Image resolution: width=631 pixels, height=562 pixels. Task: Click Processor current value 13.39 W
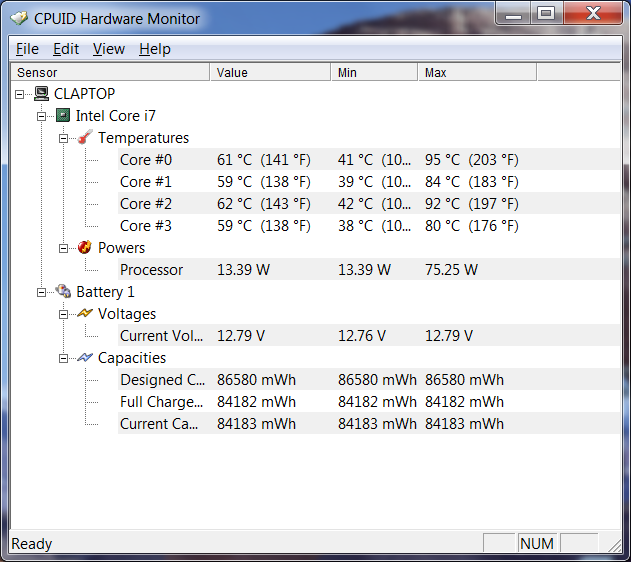click(x=243, y=270)
